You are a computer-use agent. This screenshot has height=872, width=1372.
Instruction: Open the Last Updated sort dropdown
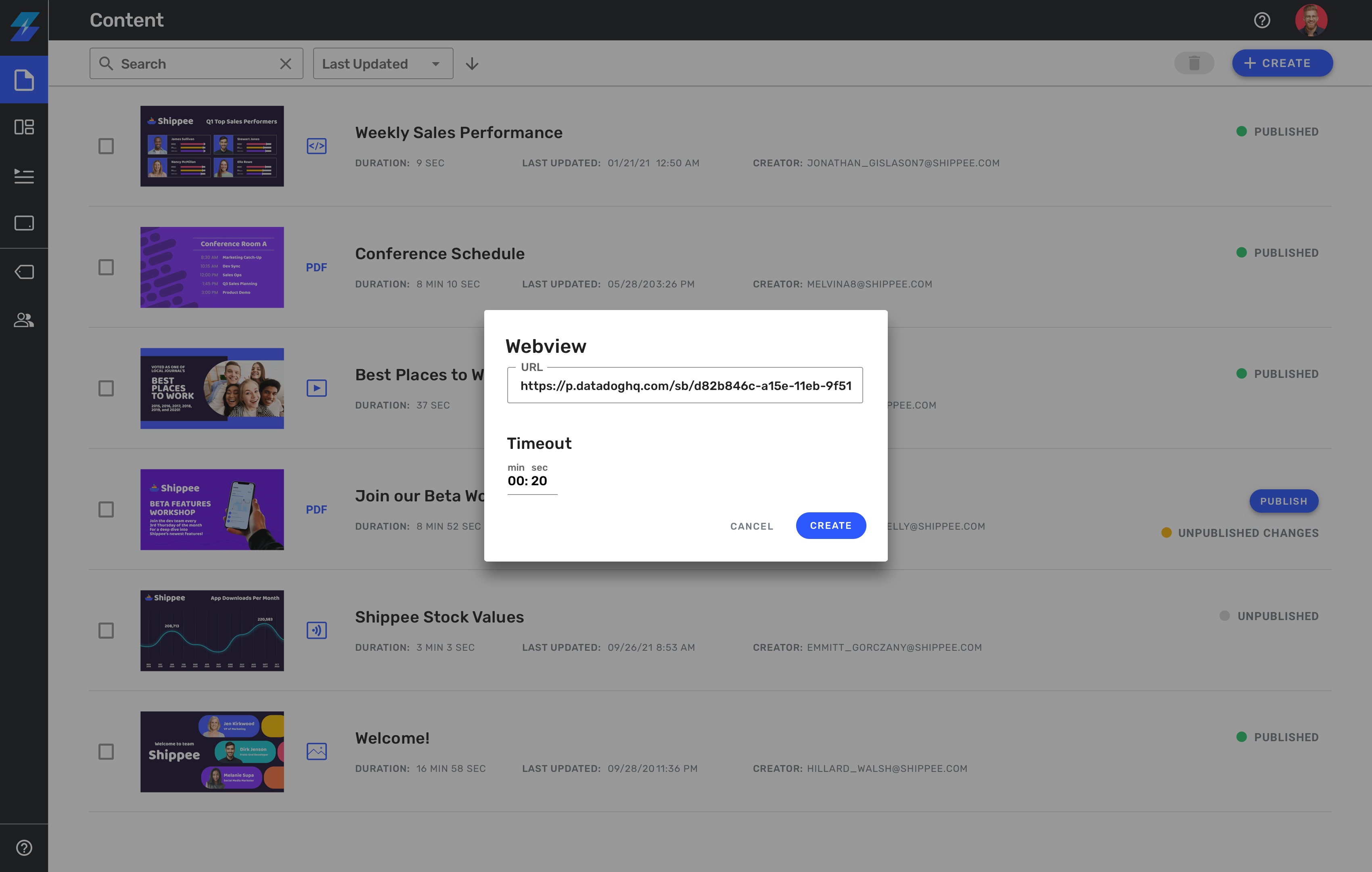(382, 63)
